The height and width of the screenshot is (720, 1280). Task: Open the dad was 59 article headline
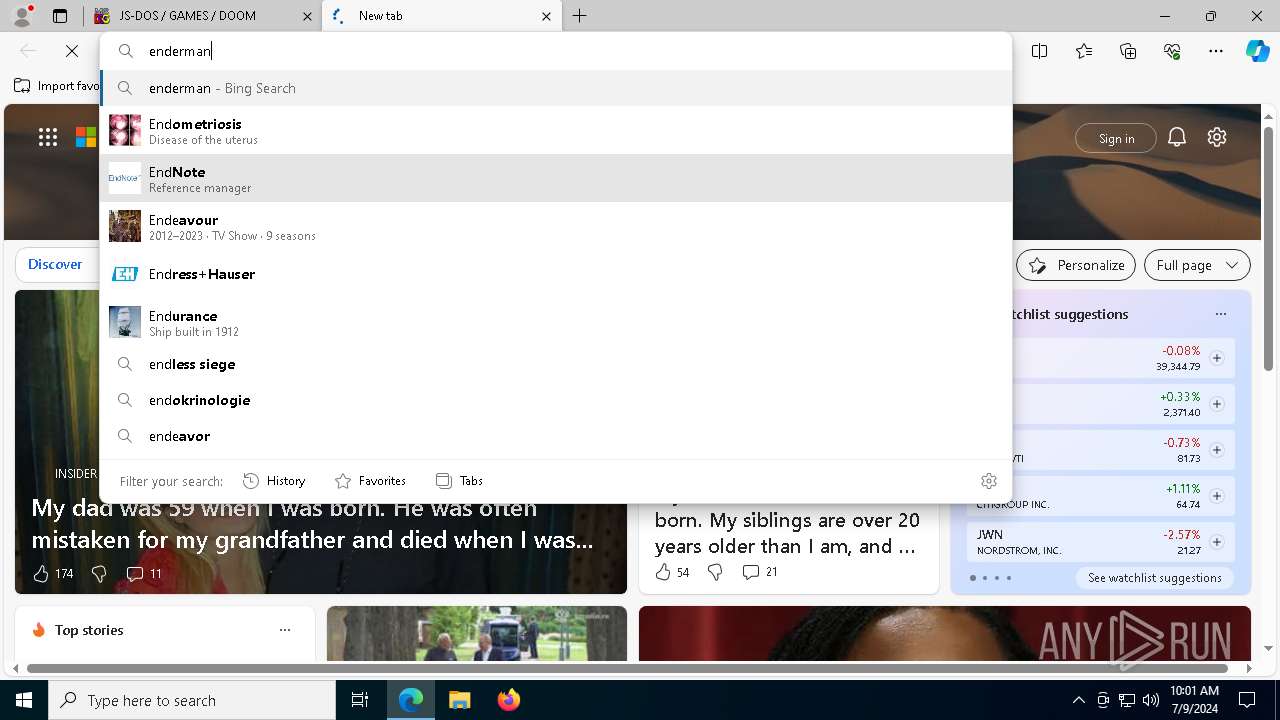[313, 524]
